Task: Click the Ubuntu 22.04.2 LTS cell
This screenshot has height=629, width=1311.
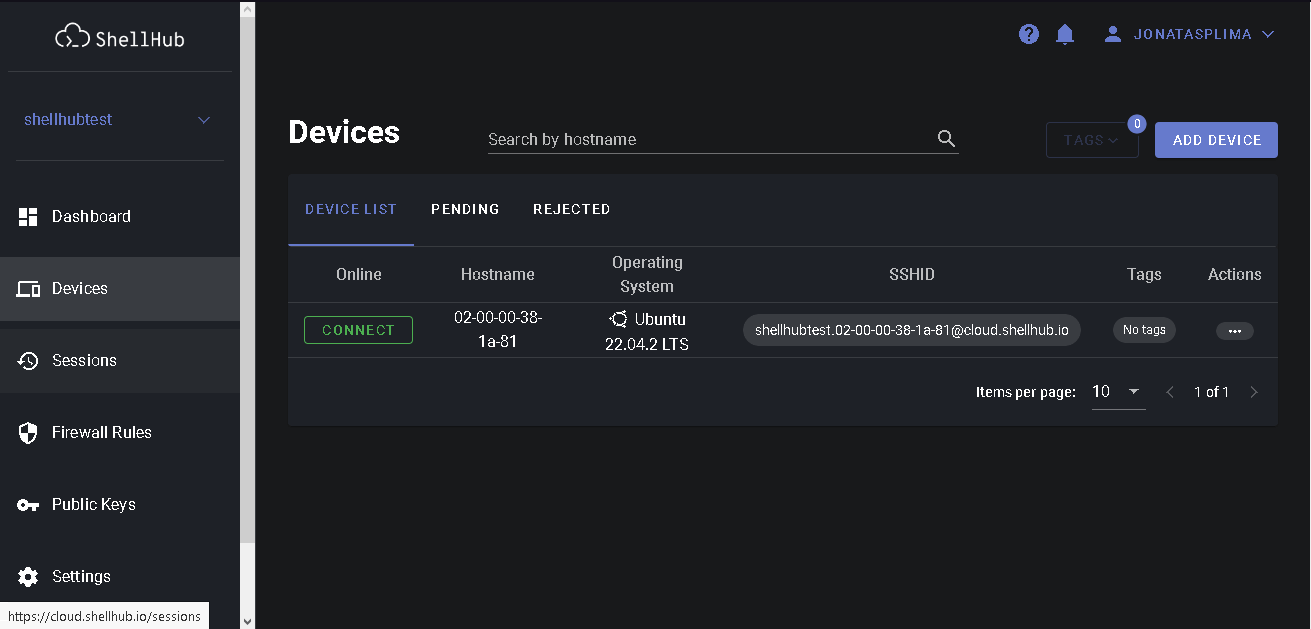Action: click(x=647, y=331)
